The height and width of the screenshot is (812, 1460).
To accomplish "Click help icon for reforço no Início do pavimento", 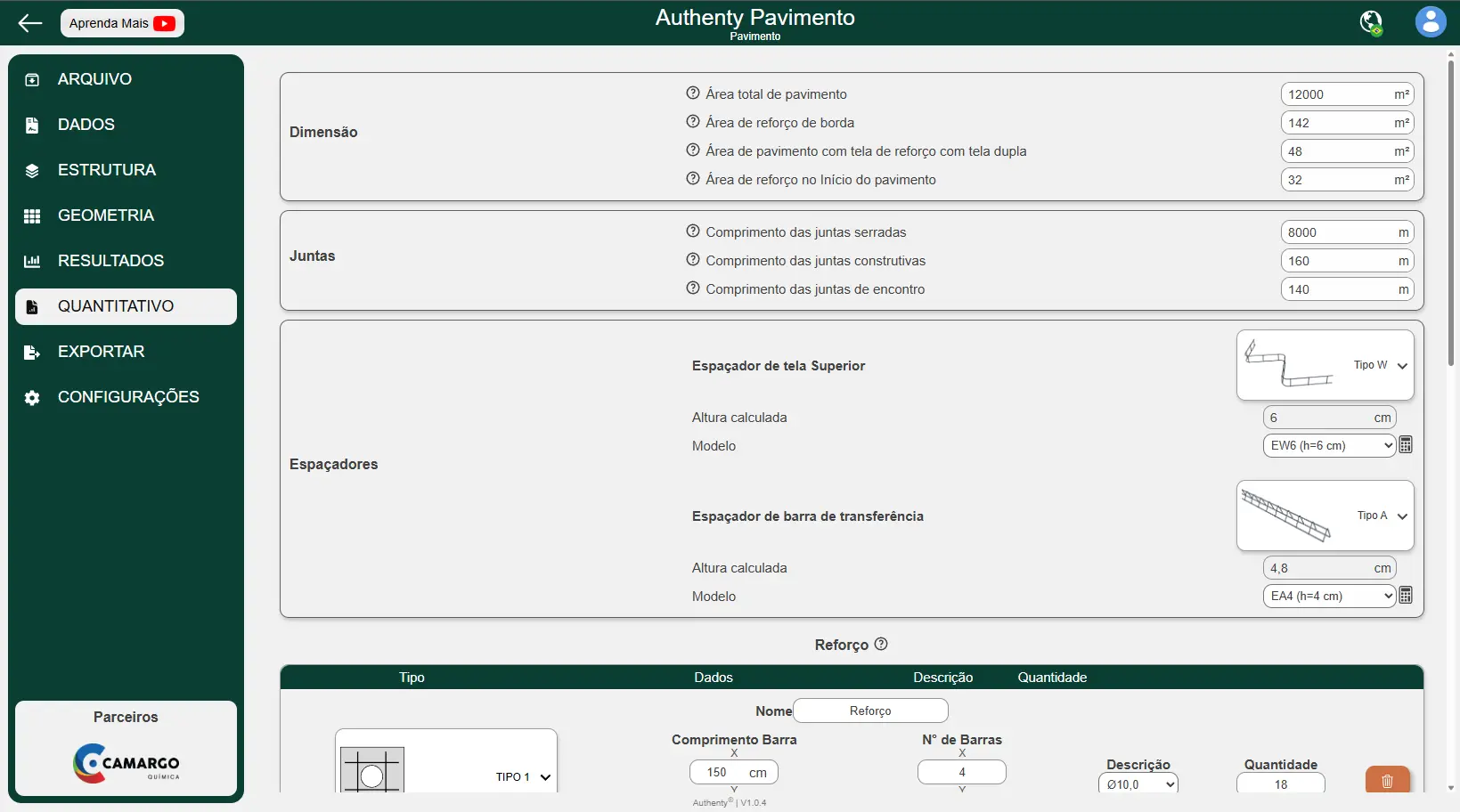I will pyautogui.click(x=693, y=179).
